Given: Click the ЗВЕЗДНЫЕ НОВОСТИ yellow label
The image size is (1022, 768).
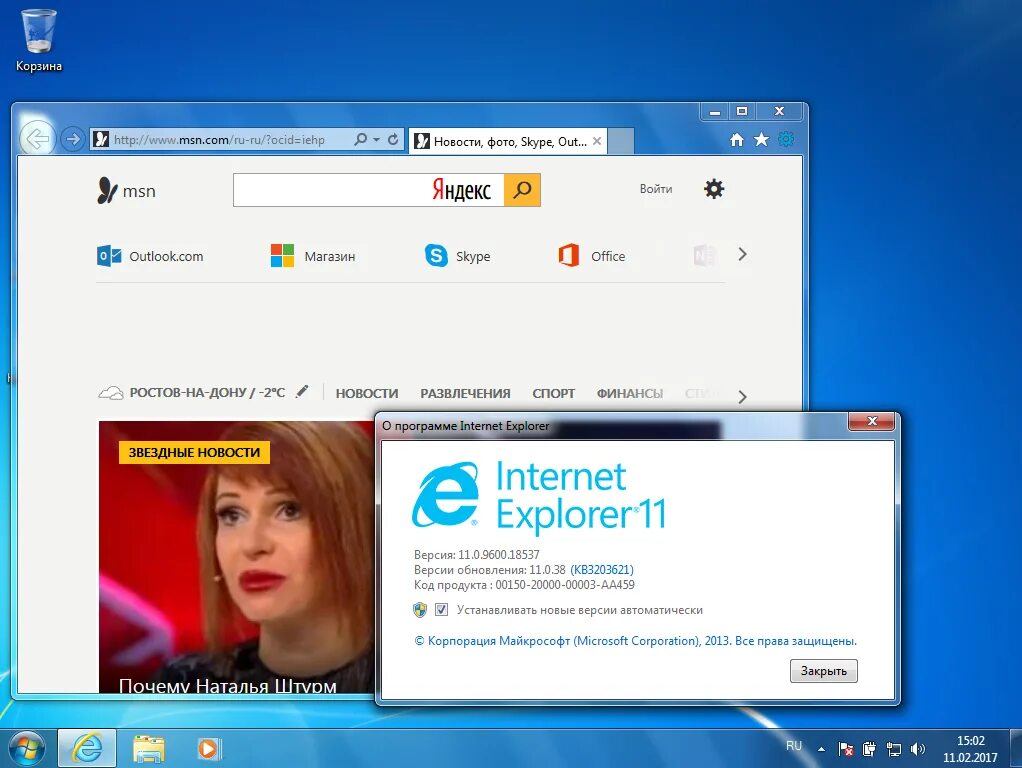Looking at the screenshot, I should pos(194,452).
